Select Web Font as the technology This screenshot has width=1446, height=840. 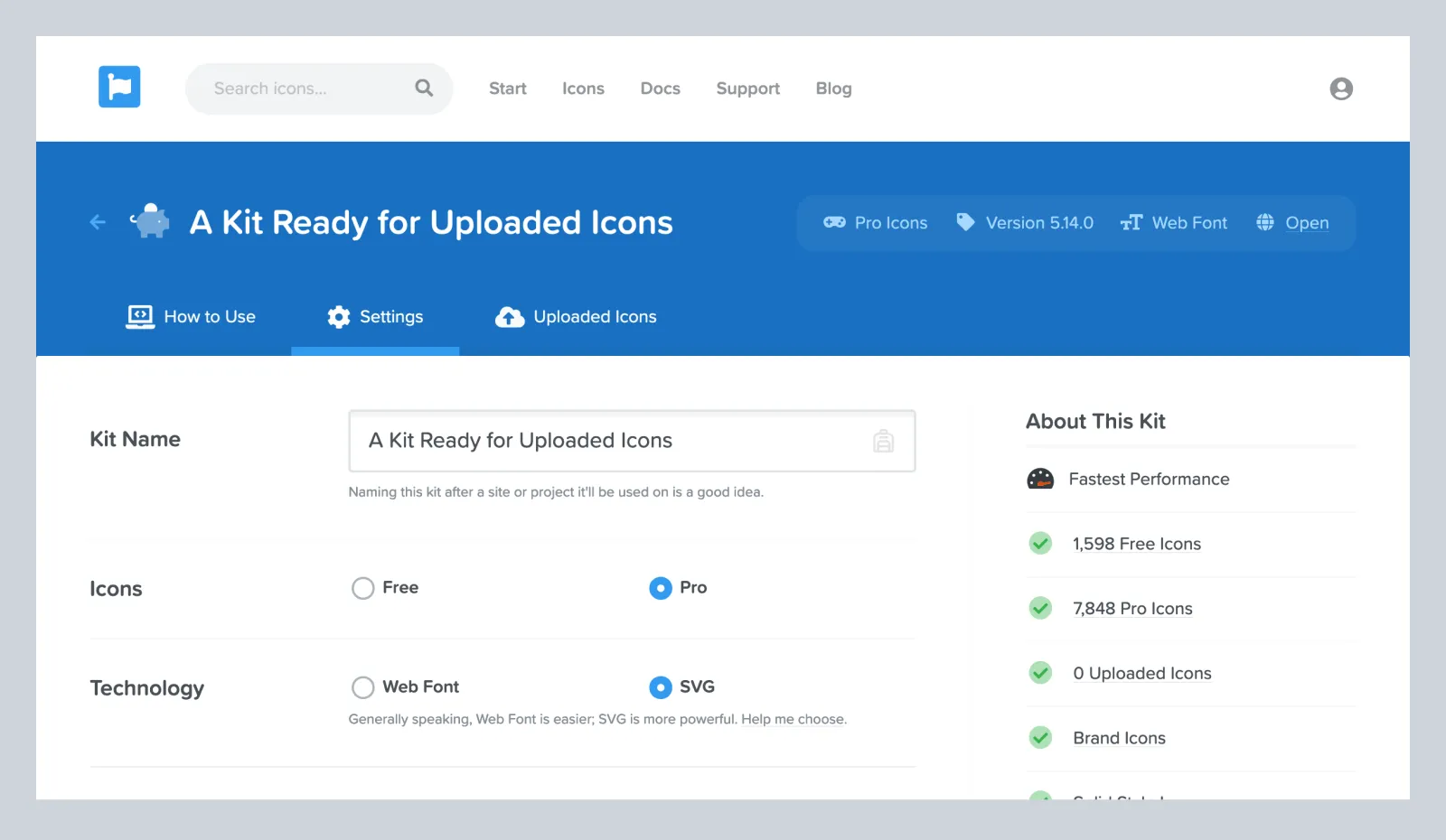coord(362,687)
